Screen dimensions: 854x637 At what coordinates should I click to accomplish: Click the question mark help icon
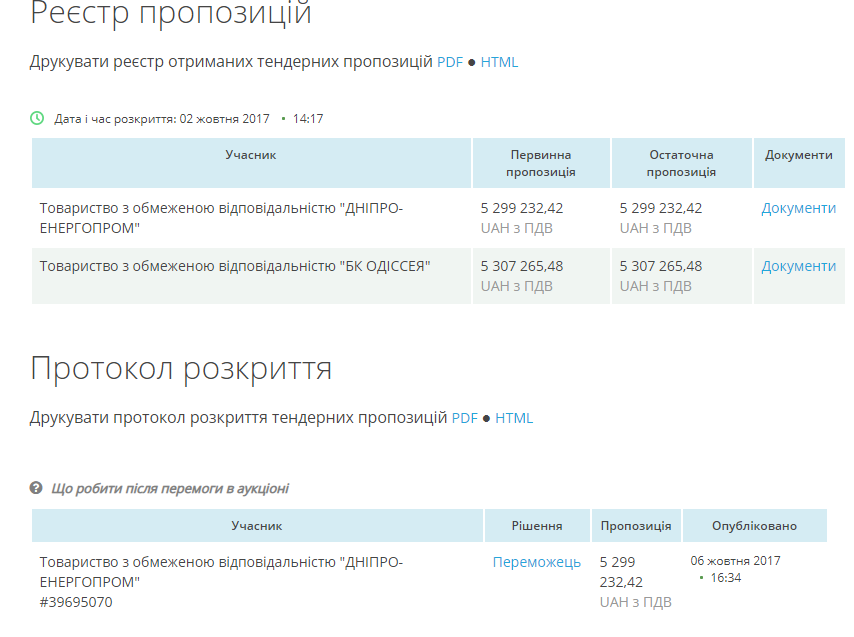(36, 488)
